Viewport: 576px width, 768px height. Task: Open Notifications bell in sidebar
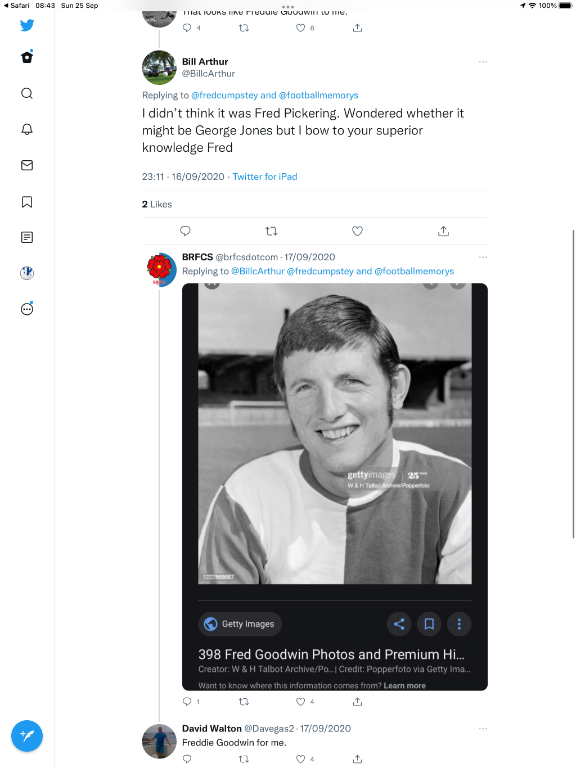pos(27,129)
